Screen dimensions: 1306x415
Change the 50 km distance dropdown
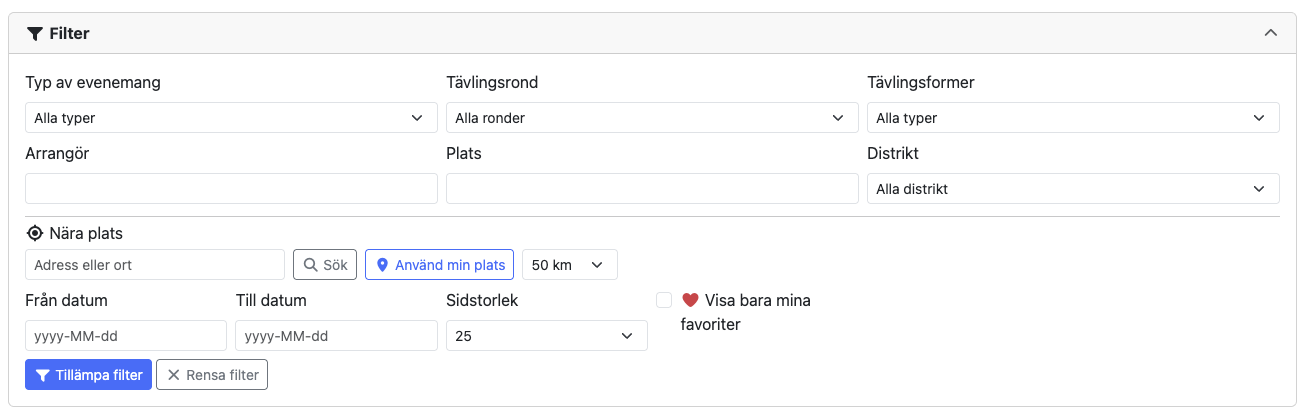tap(569, 265)
